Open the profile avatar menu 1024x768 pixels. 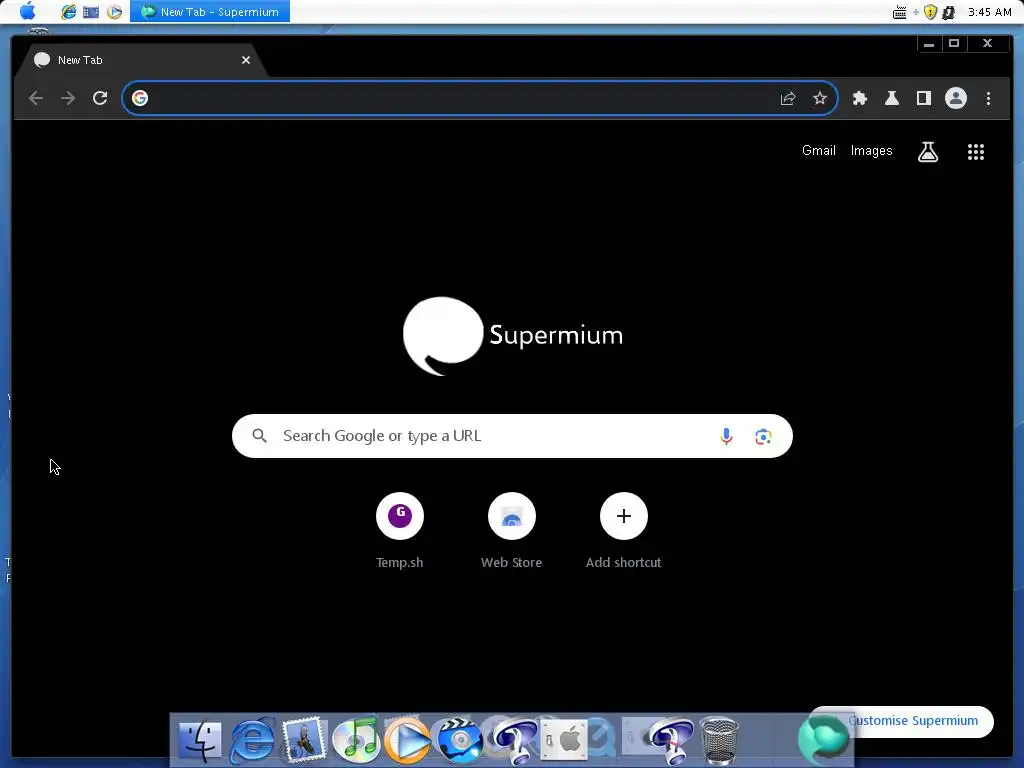955,98
